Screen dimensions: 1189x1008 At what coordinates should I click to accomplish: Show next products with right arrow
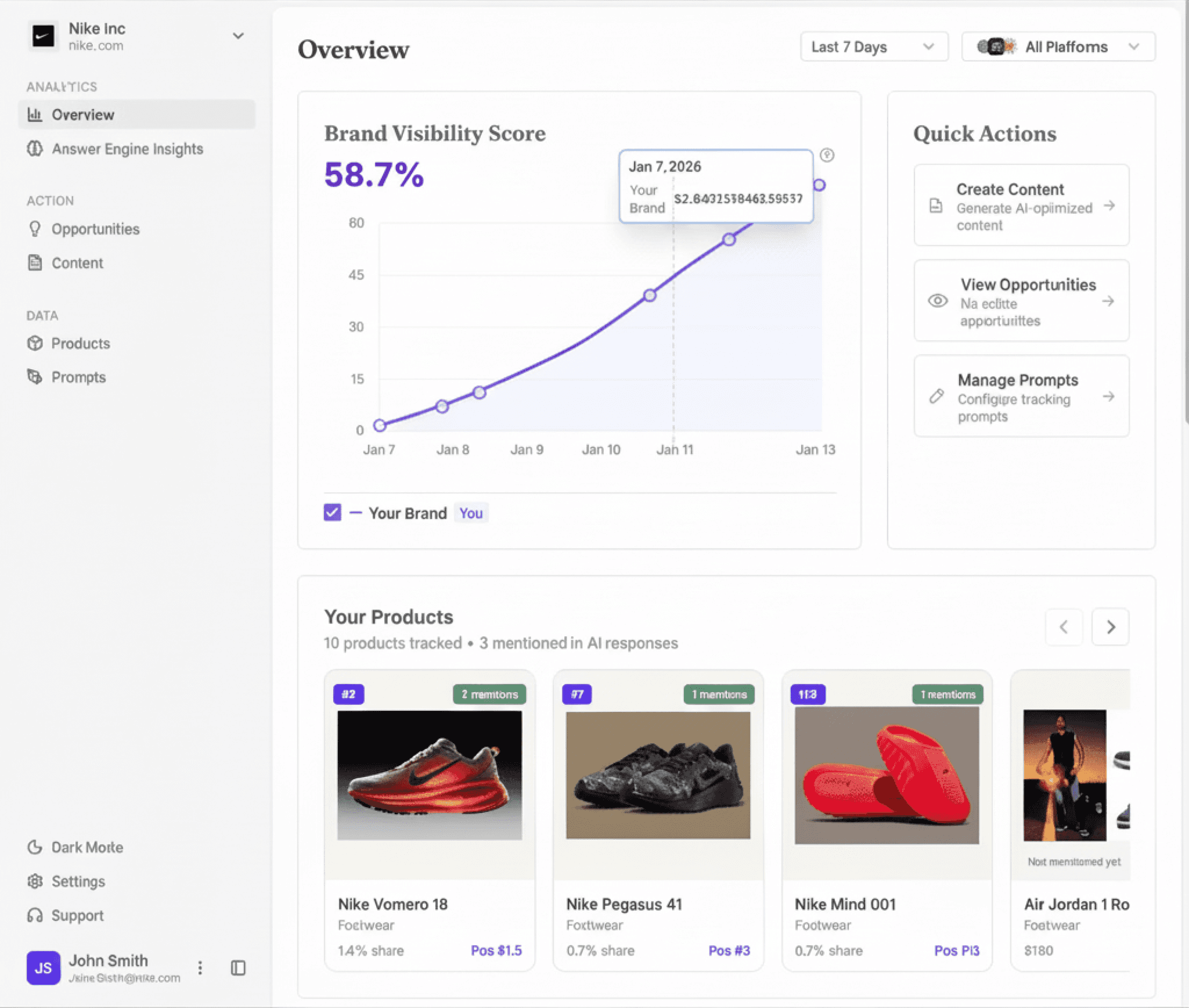tap(1109, 627)
